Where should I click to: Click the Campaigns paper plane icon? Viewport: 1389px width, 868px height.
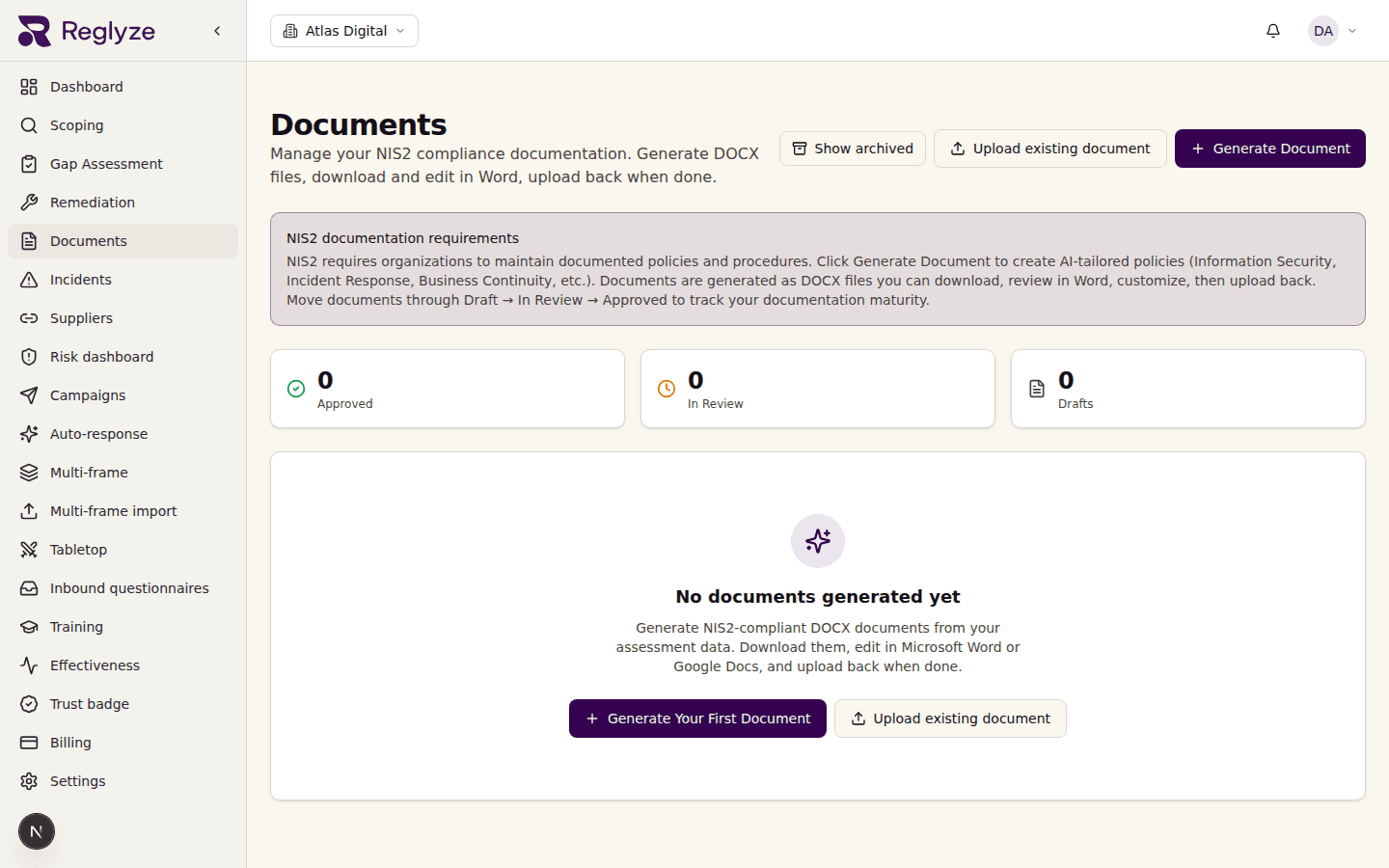[x=29, y=395]
